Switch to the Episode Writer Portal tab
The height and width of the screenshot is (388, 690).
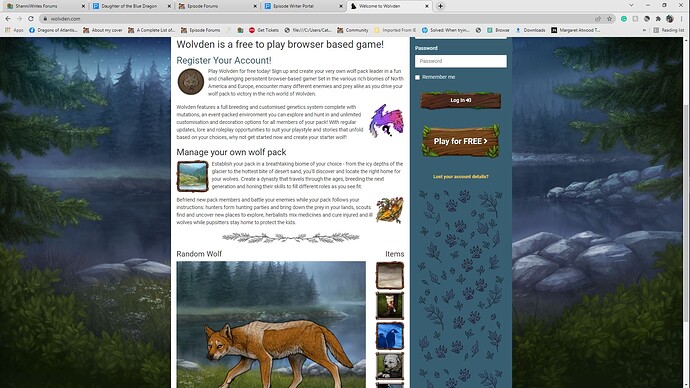pyautogui.click(x=303, y=6)
